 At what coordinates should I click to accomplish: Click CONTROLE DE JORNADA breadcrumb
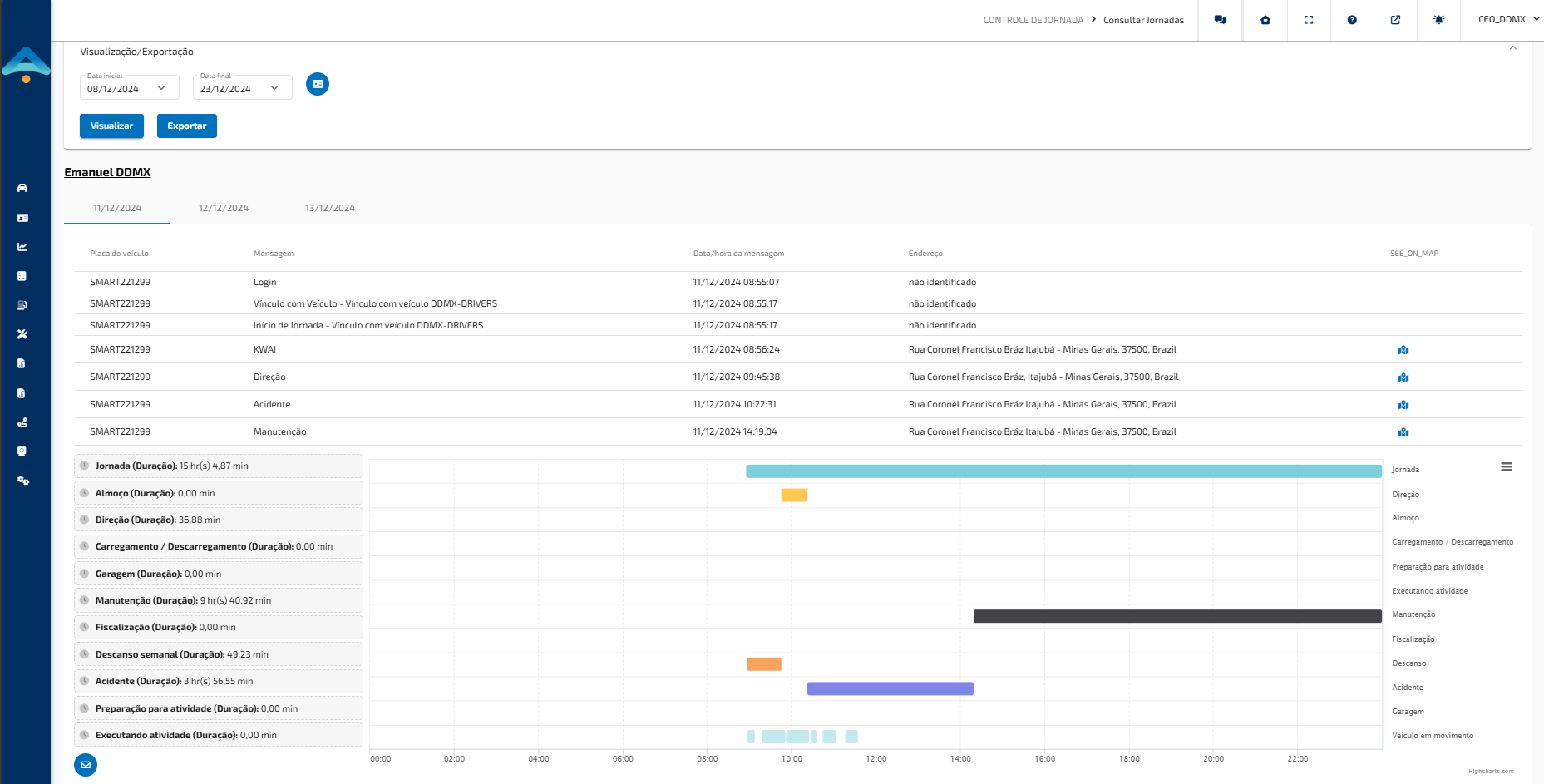[x=1033, y=20]
